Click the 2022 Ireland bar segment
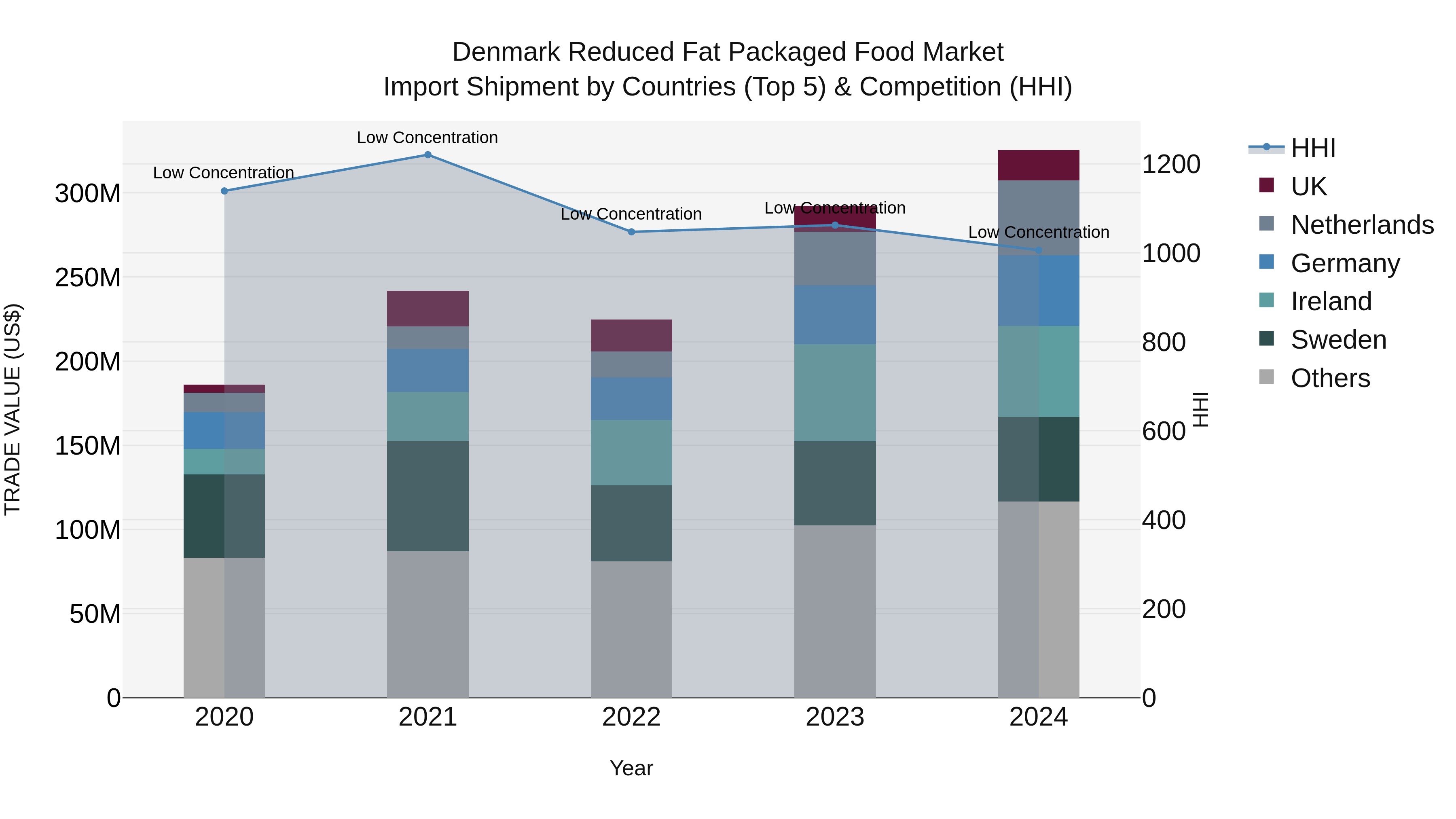The image size is (1456, 819). (631, 453)
